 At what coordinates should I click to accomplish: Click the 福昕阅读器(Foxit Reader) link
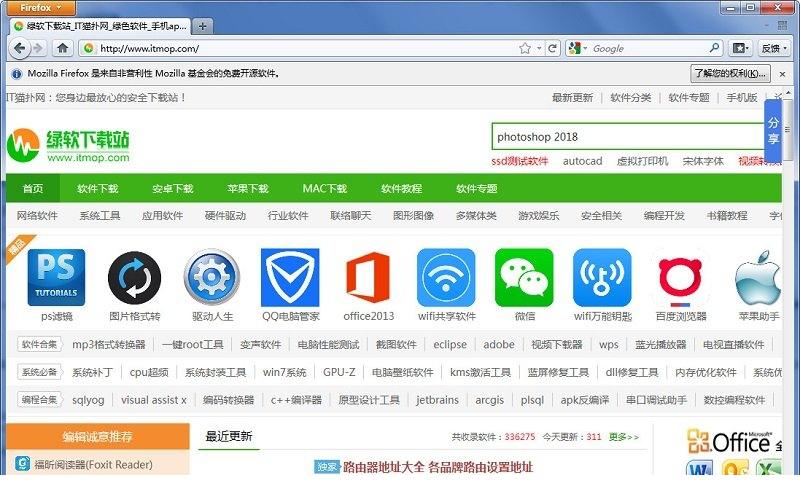pos(93,464)
